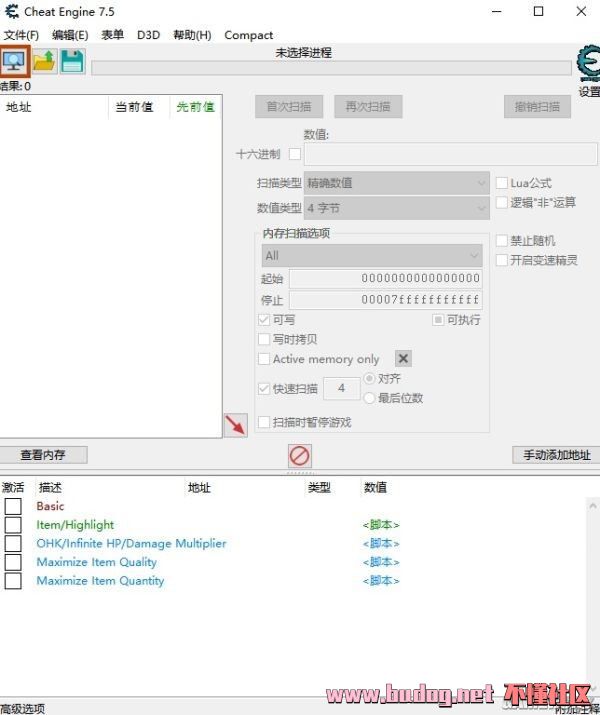Click the X beside Active memory only
The width and height of the screenshot is (600, 715).
pyautogui.click(x=403, y=358)
